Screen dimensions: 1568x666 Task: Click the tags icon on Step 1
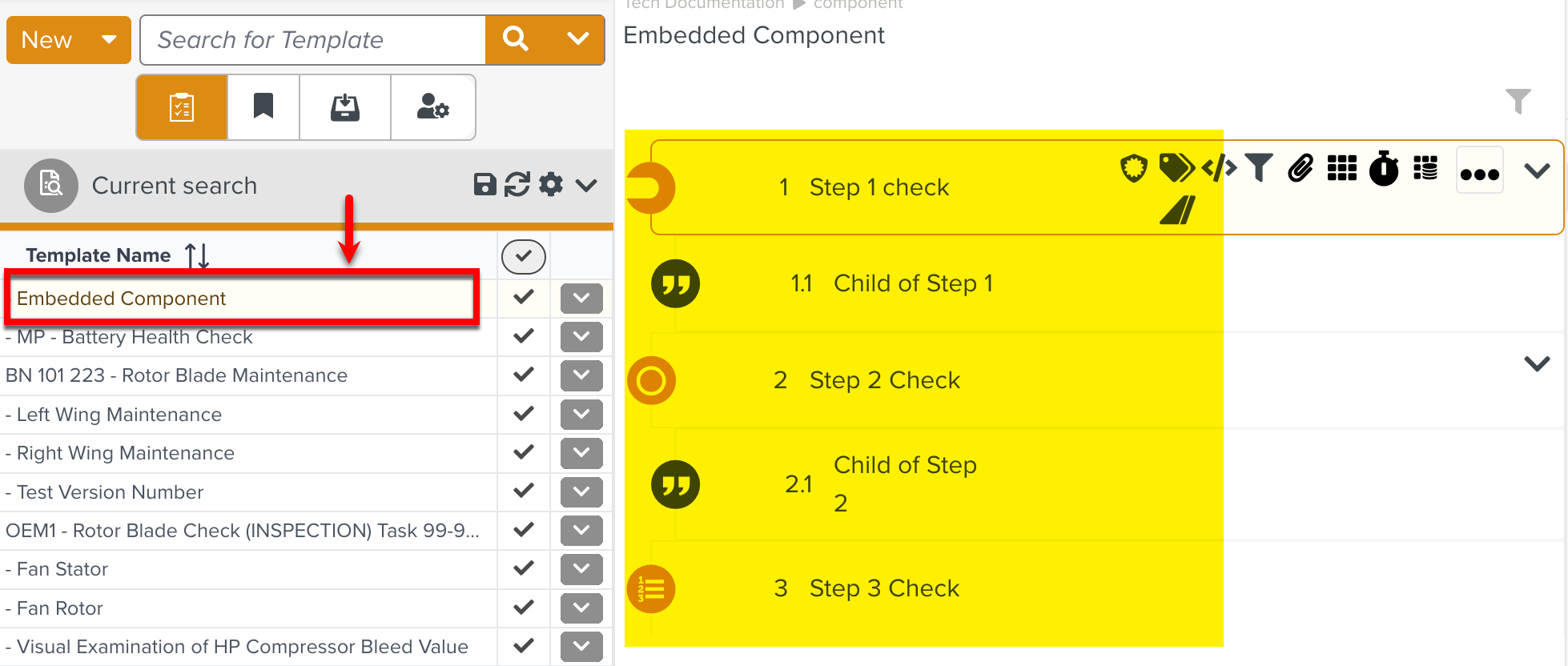(x=1176, y=168)
